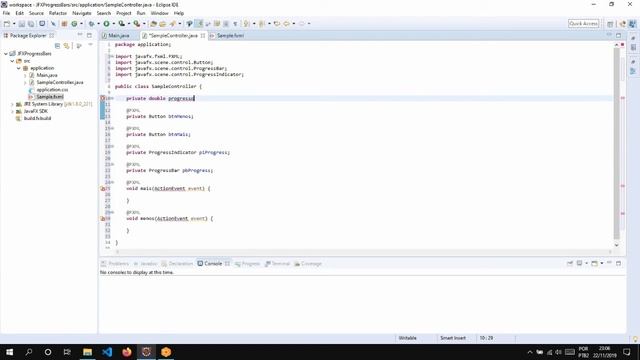This screenshot has height=360, width=640.
Task: Switch to the Declaration tab
Action: [177, 264]
